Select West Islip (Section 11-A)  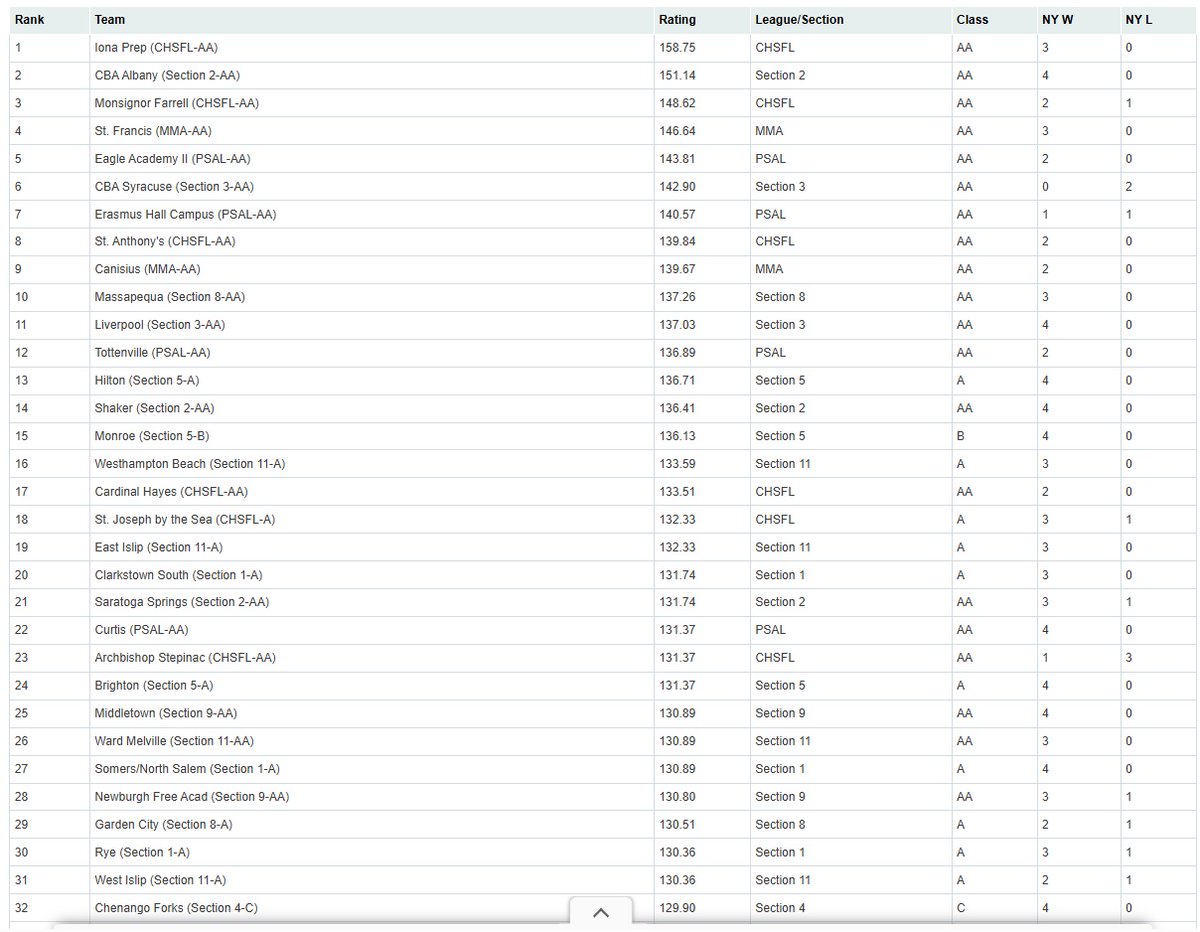tap(160, 880)
